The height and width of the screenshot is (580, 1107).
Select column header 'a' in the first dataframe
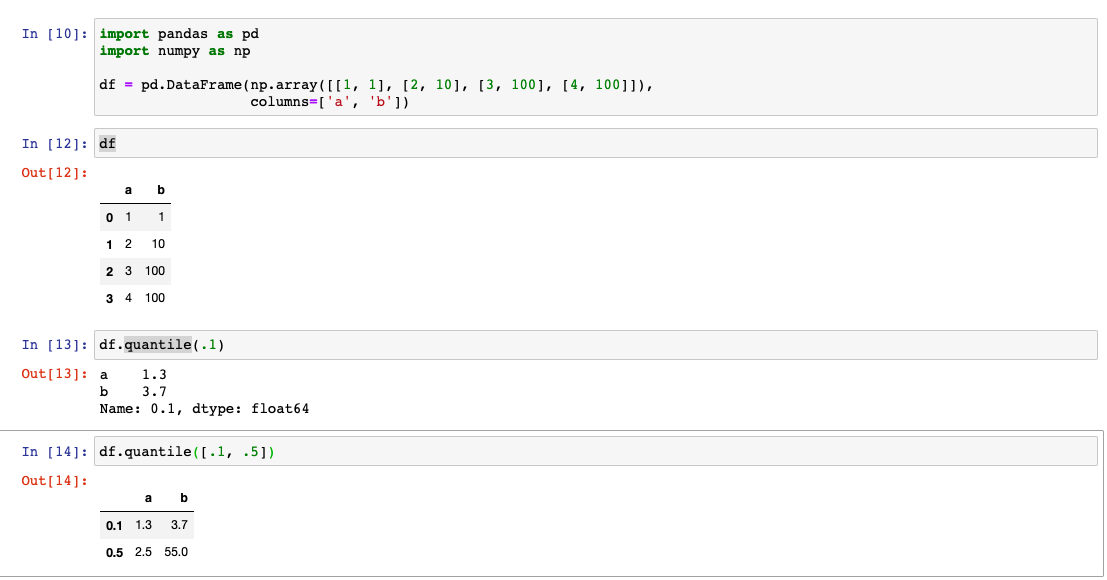[x=128, y=189]
